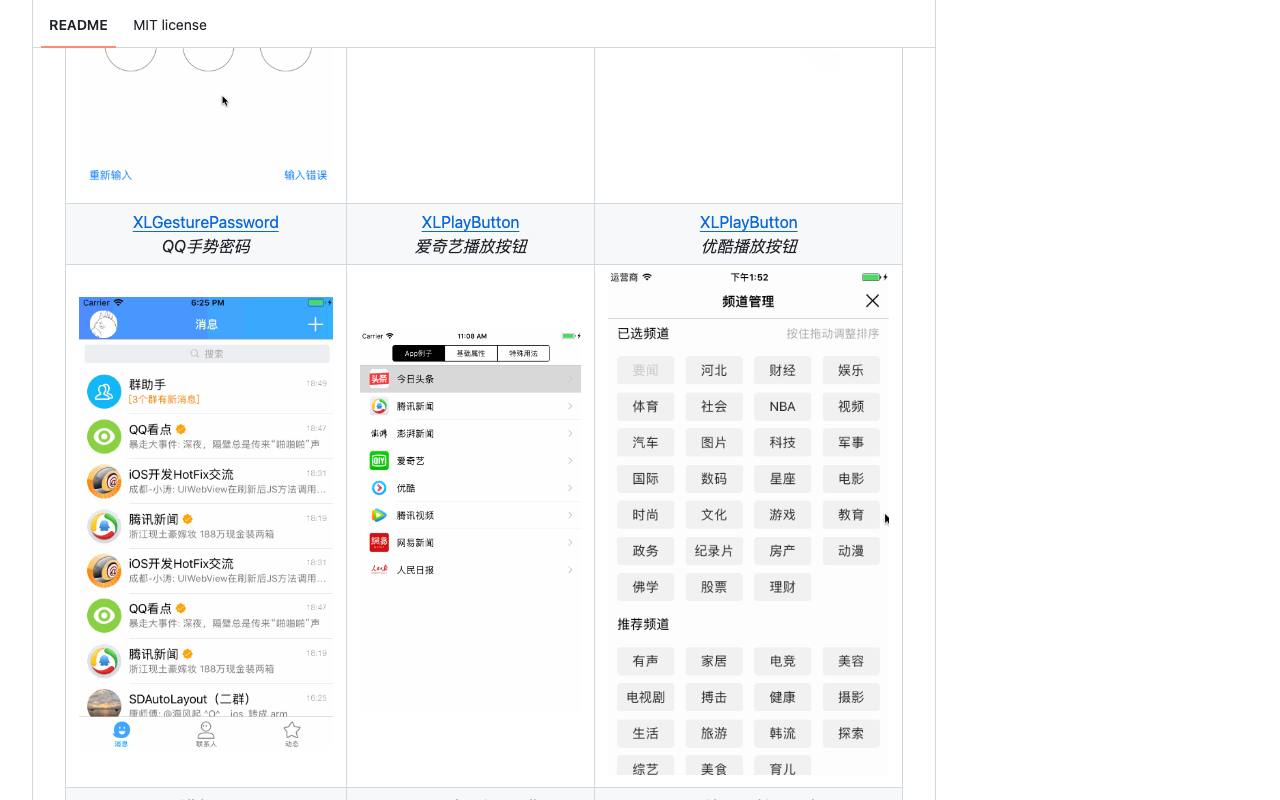Click the chevron on the 爱奇艺 row
1280x800 pixels.
point(570,461)
